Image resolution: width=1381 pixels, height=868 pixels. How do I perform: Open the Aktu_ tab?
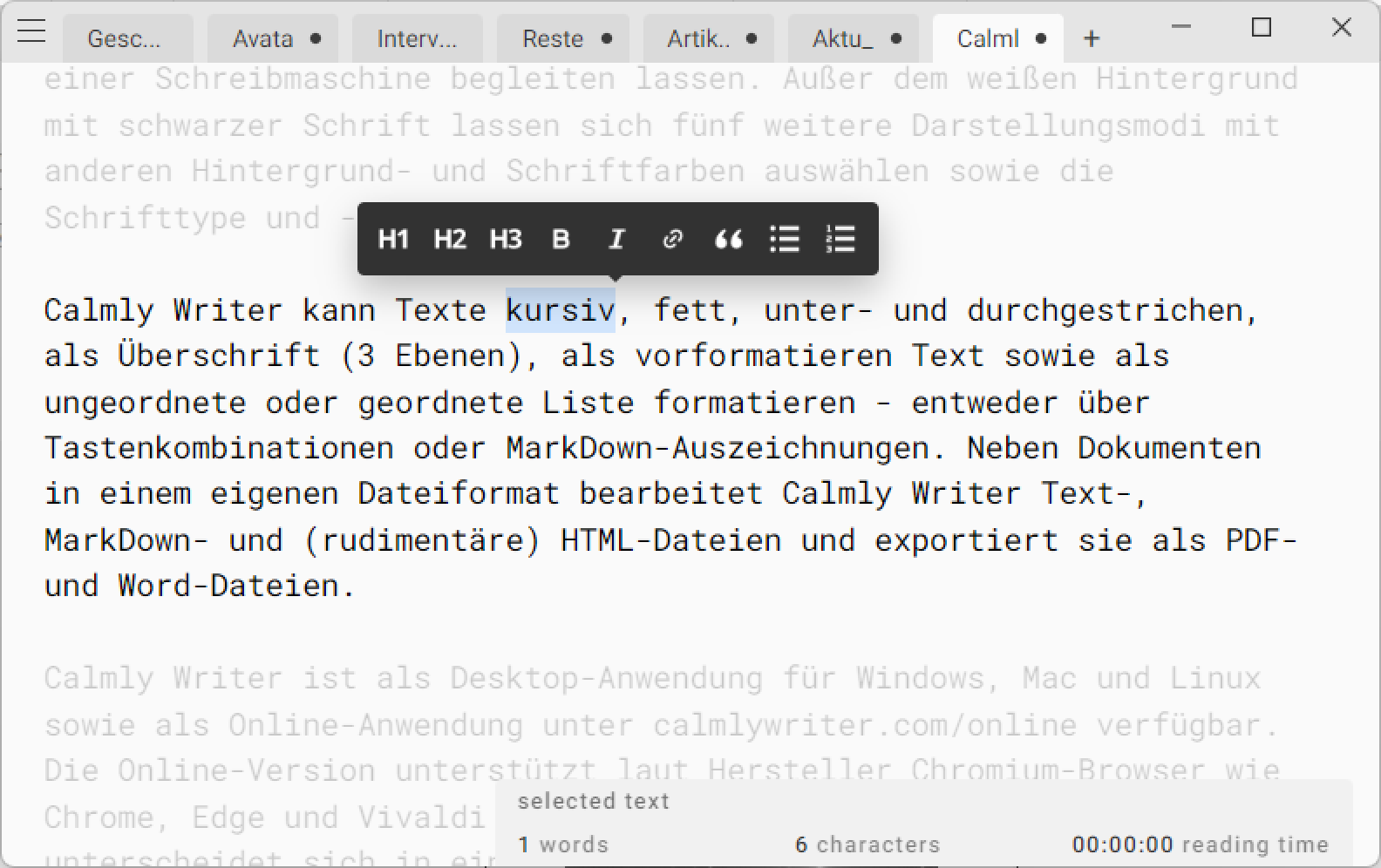(854, 39)
